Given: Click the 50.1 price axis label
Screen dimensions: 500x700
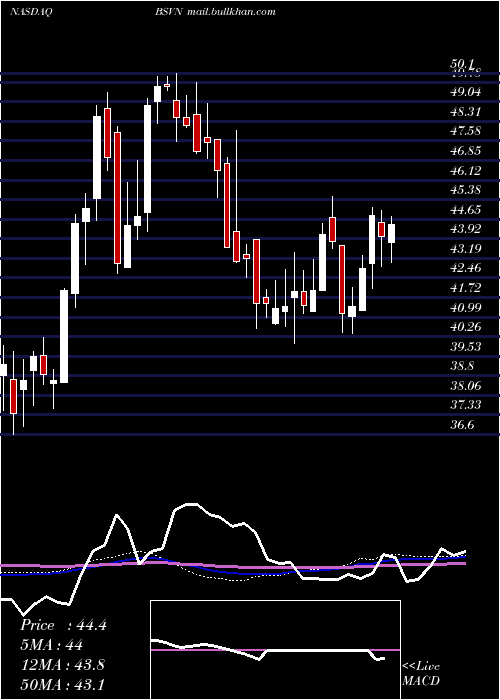Looking at the screenshot, I should click(x=464, y=64).
